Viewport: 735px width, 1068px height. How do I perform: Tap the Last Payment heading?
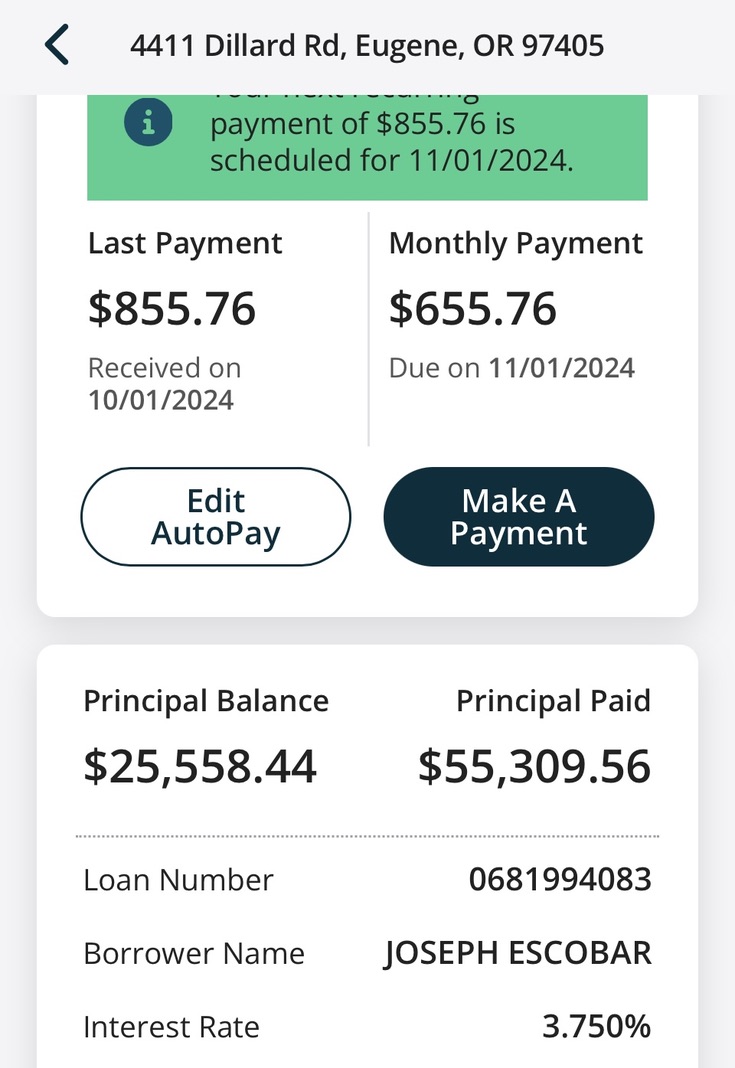(185, 244)
